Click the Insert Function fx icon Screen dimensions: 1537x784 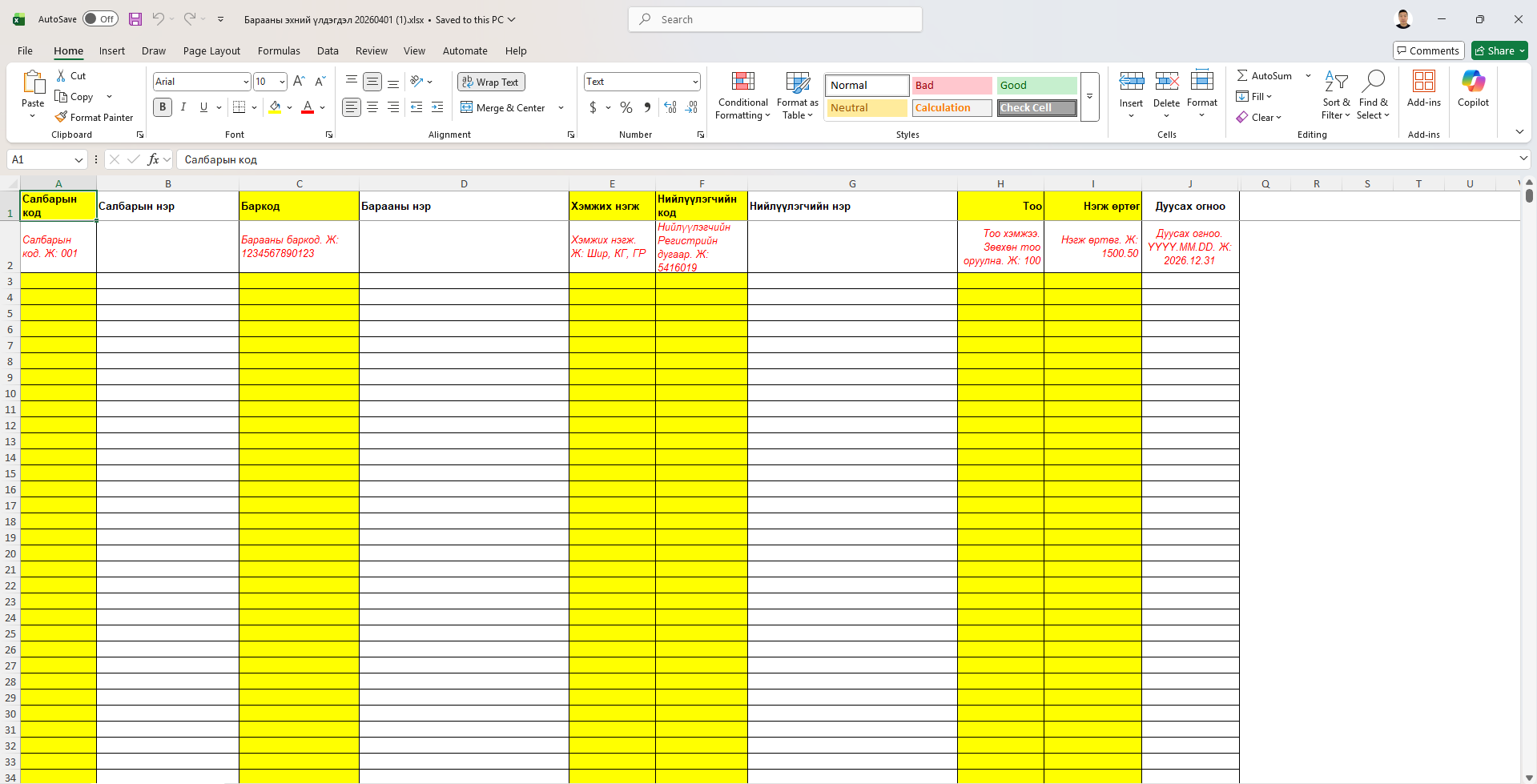click(153, 159)
